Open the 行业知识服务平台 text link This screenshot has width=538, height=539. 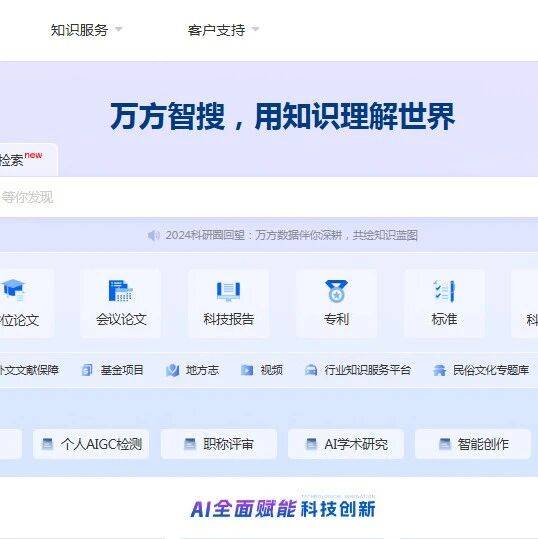coord(367,370)
